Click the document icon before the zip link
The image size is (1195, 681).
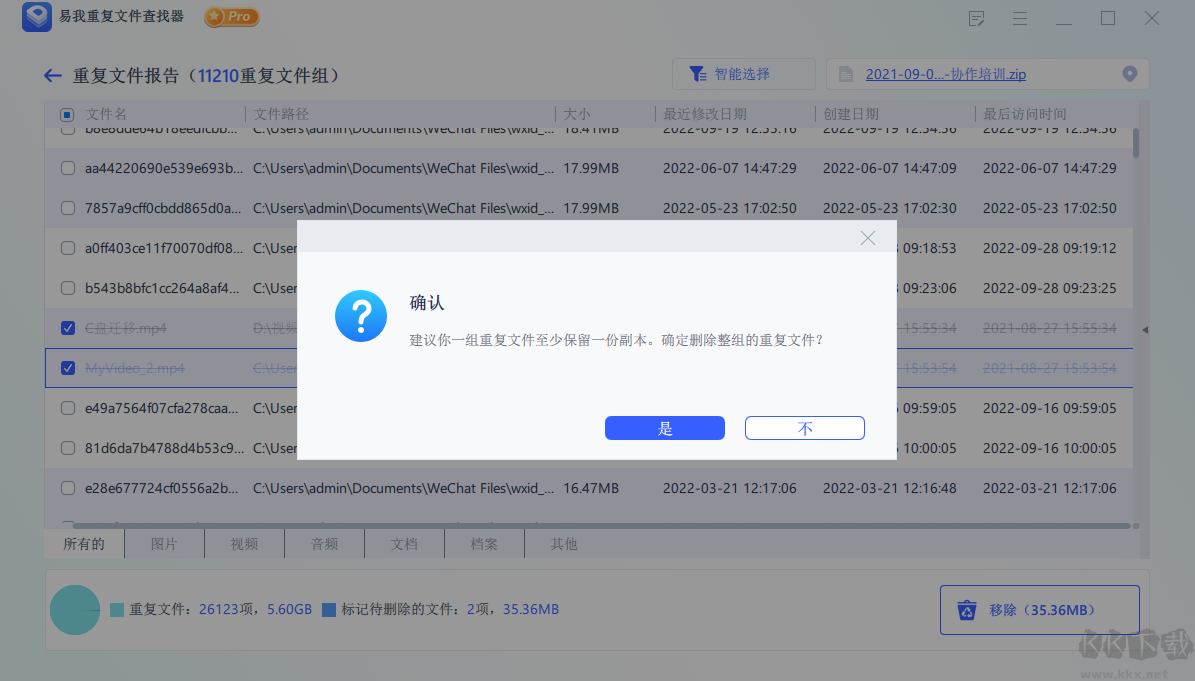846,74
